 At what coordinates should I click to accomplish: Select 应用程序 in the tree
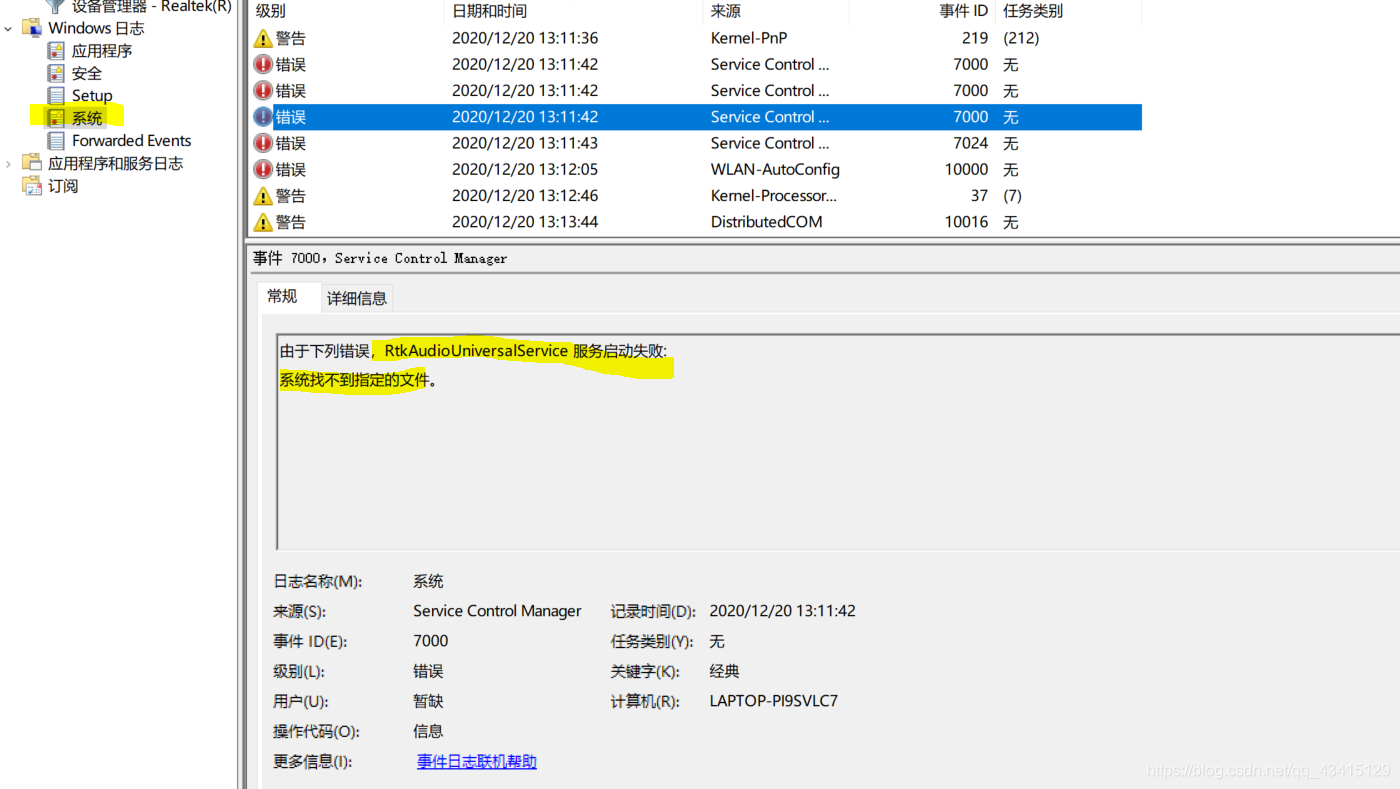pos(102,50)
